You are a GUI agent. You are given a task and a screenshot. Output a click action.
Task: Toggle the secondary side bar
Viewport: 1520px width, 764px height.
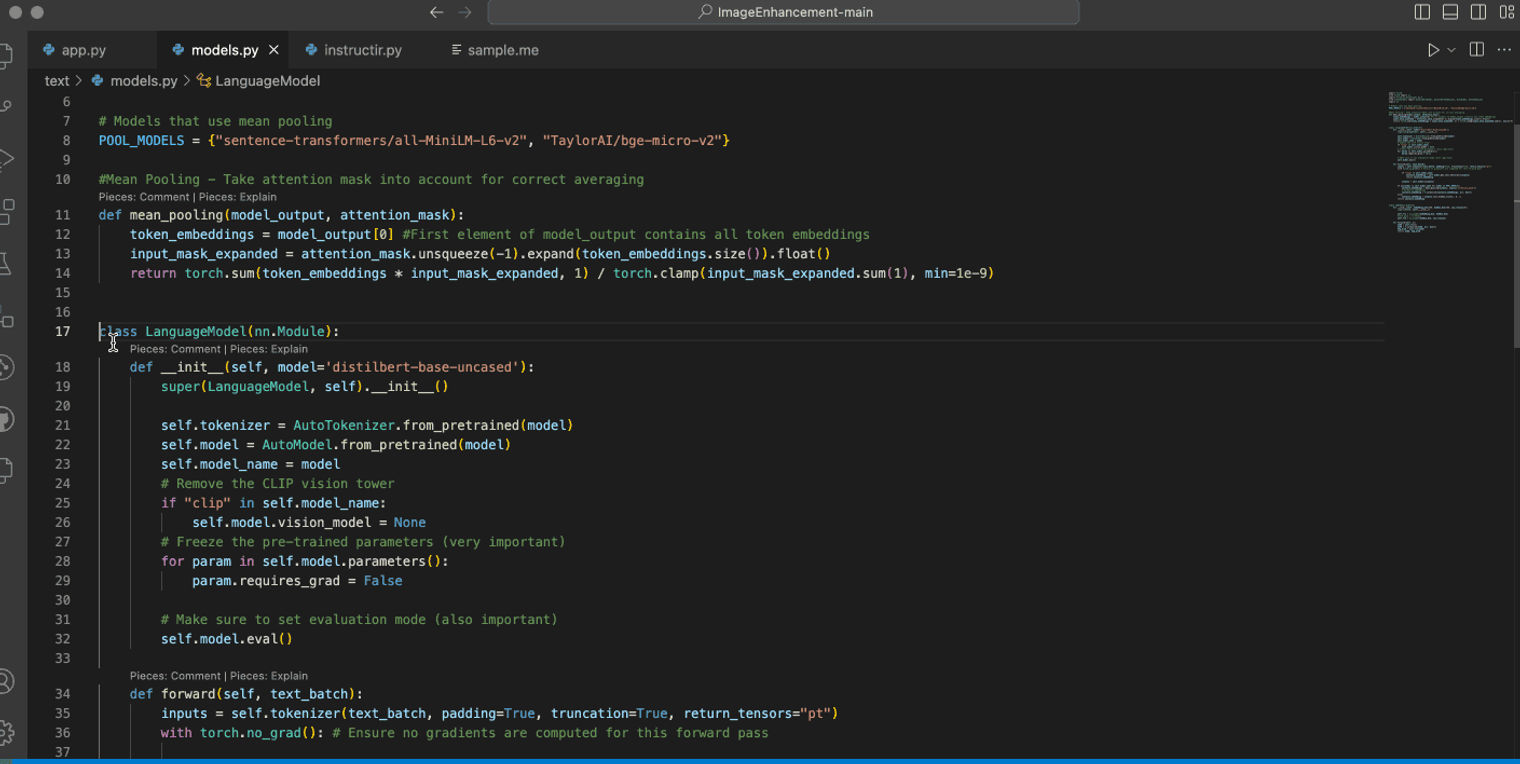[1478, 12]
